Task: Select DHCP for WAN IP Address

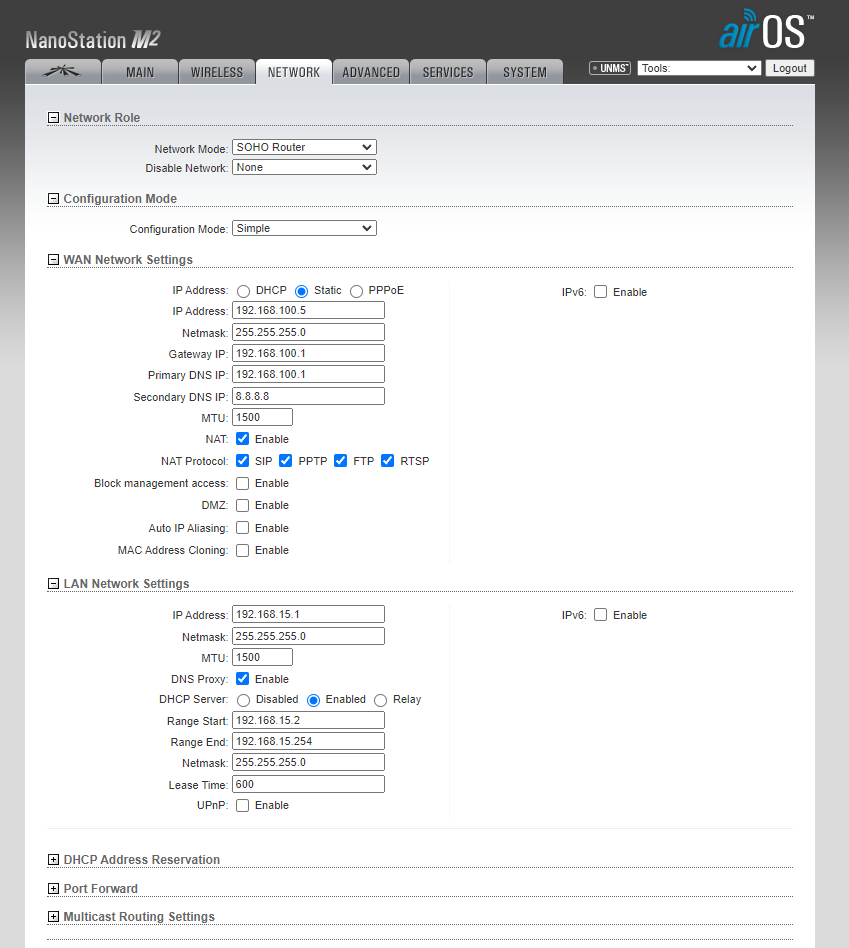Action: click(x=244, y=291)
